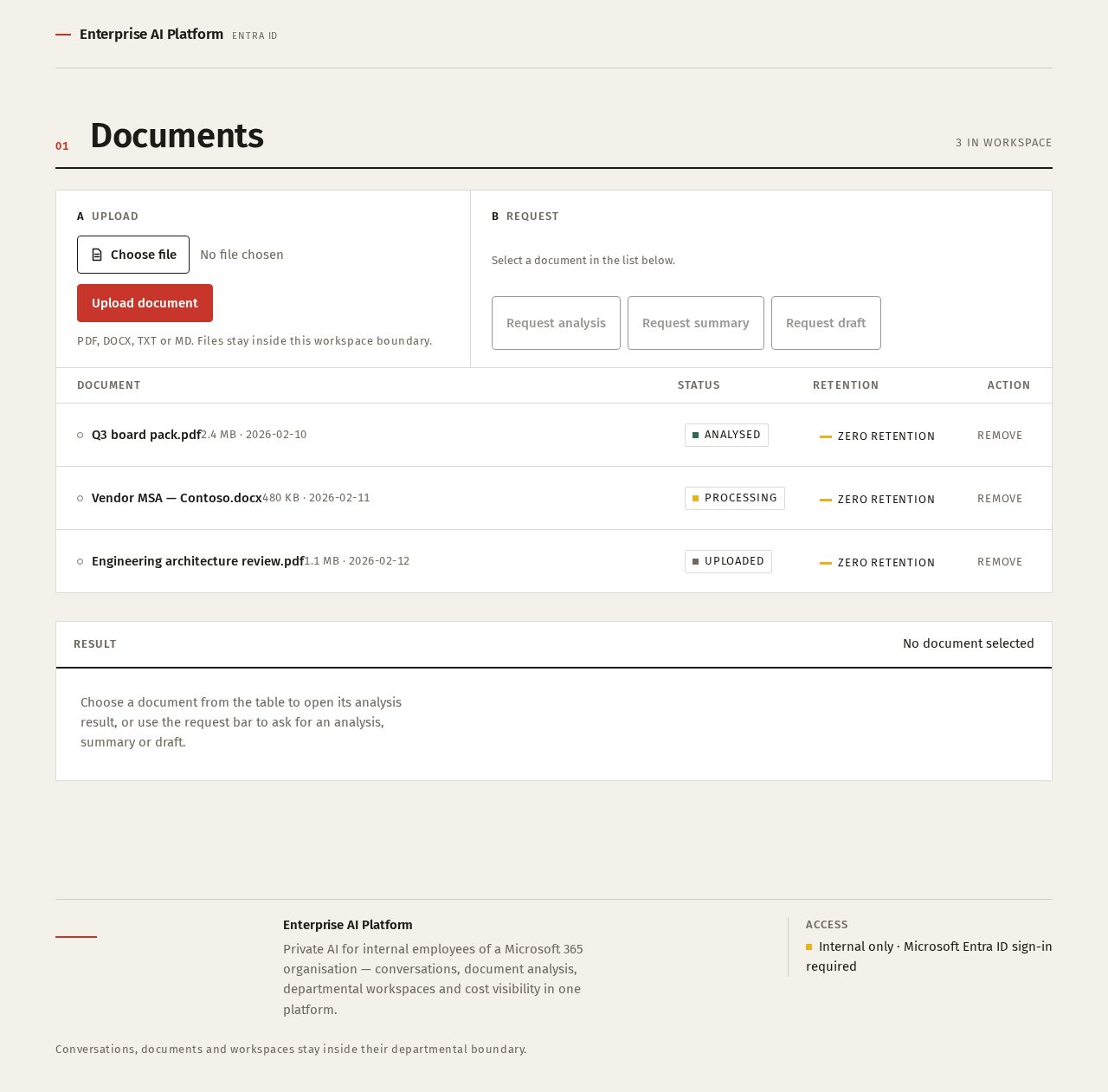Image resolution: width=1108 pixels, height=1092 pixels.
Task: Click the RETENTION column header
Action: coord(846,385)
